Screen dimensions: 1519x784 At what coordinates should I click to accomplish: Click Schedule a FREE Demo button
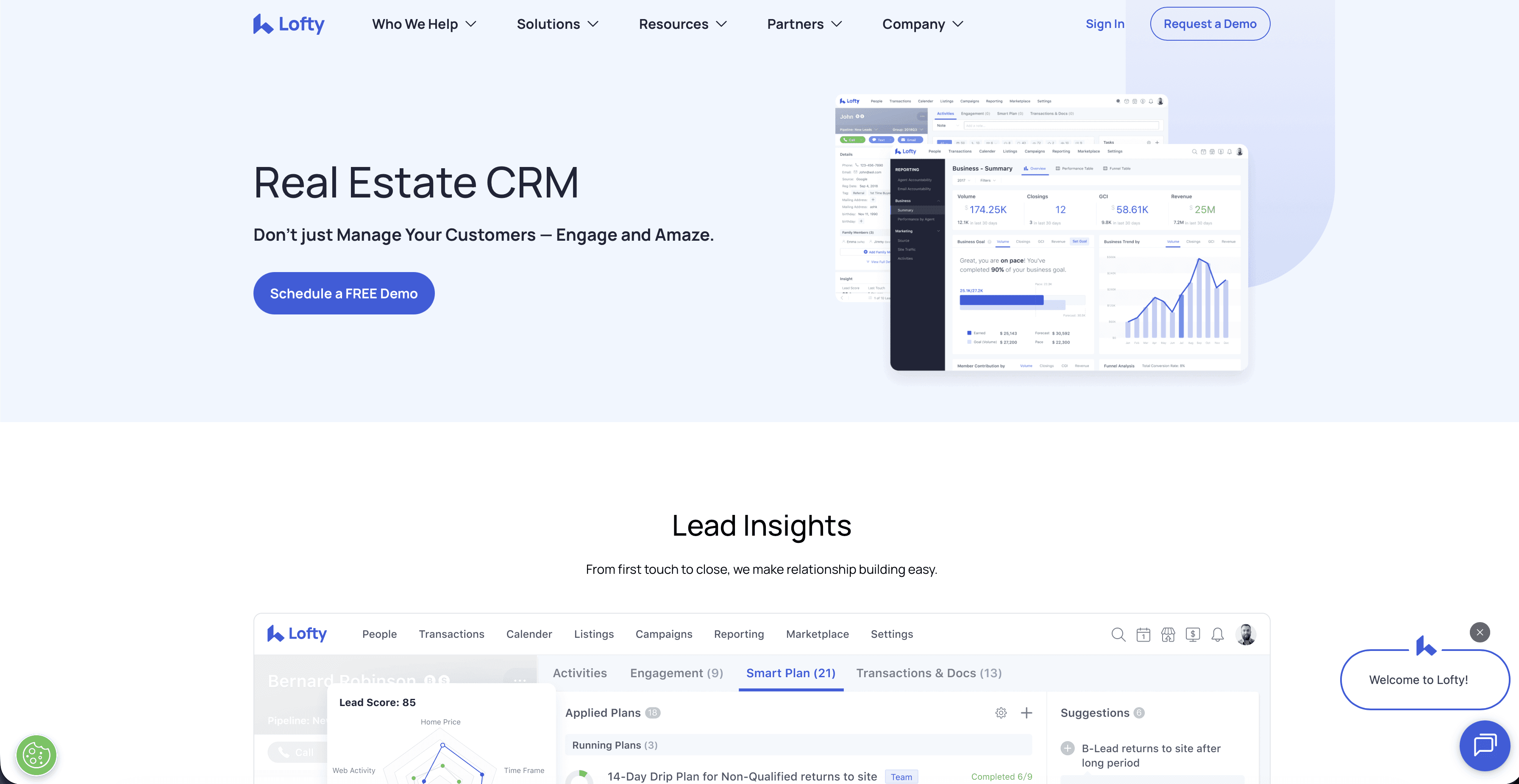pos(344,293)
